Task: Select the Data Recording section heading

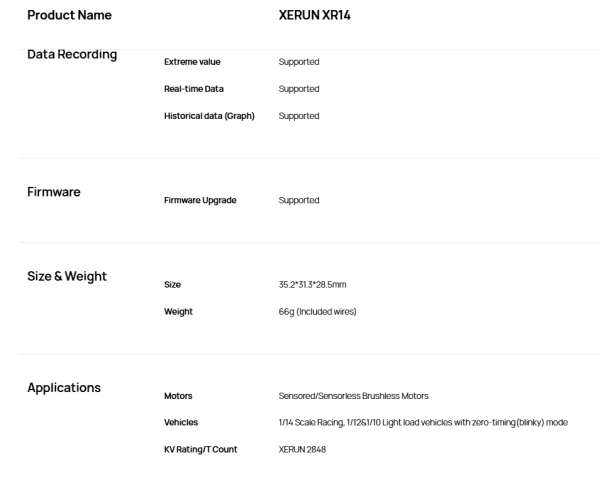Action: click(72, 55)
